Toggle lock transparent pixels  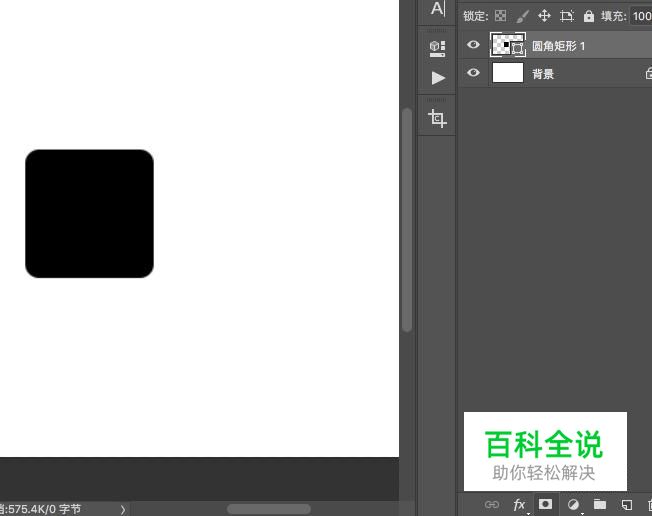point(501,16)
